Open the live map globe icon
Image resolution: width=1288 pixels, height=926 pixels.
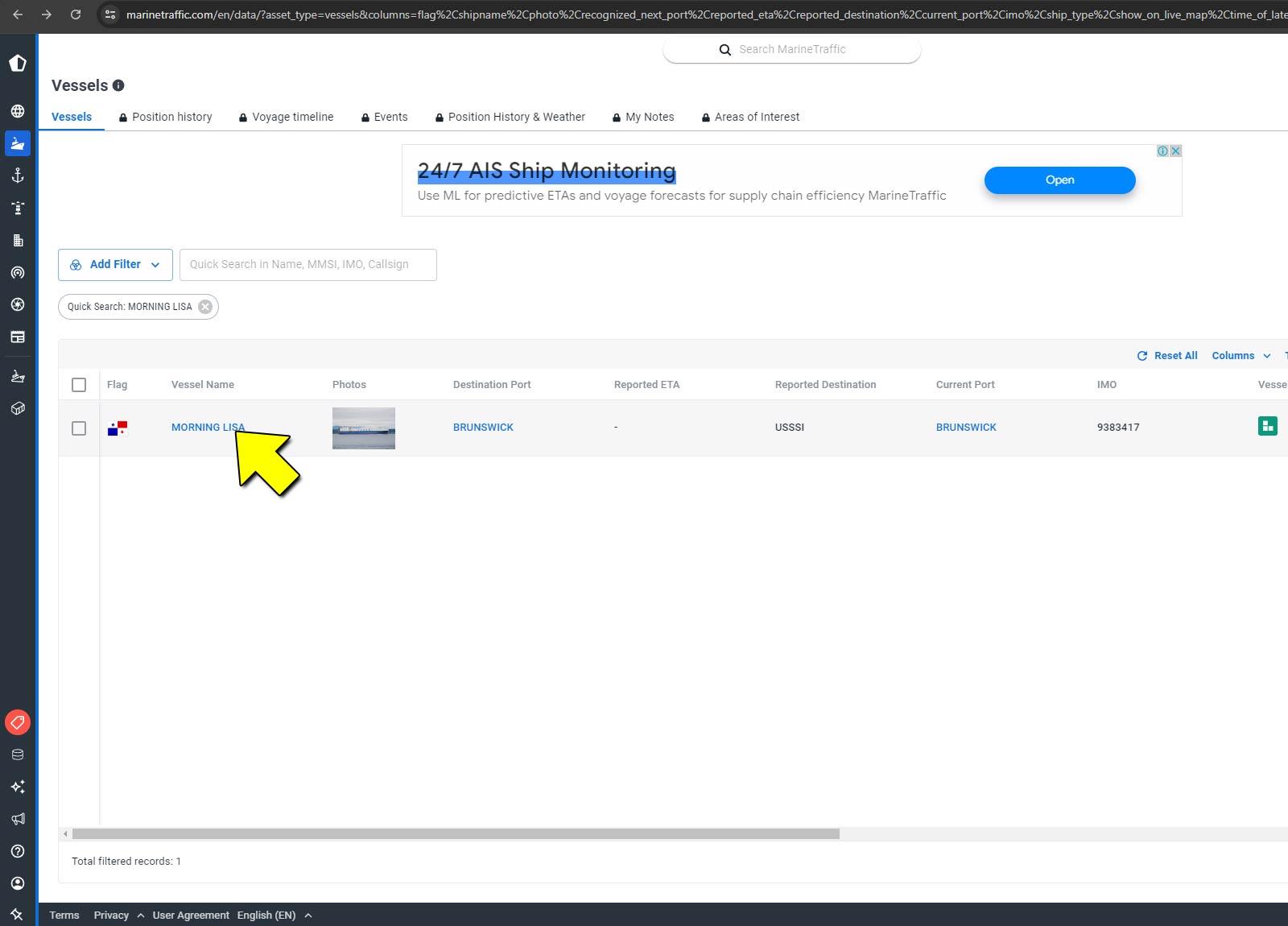pyautogui.click(x=18, y=111)
